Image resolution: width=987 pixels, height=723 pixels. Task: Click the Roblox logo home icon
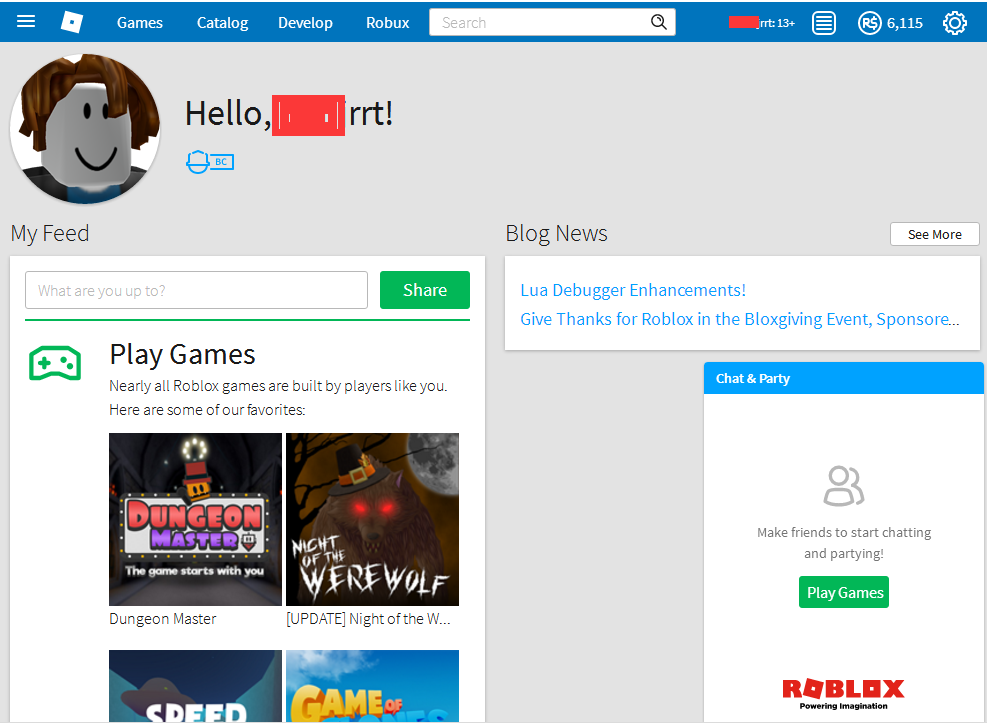[x=72, y=22]
